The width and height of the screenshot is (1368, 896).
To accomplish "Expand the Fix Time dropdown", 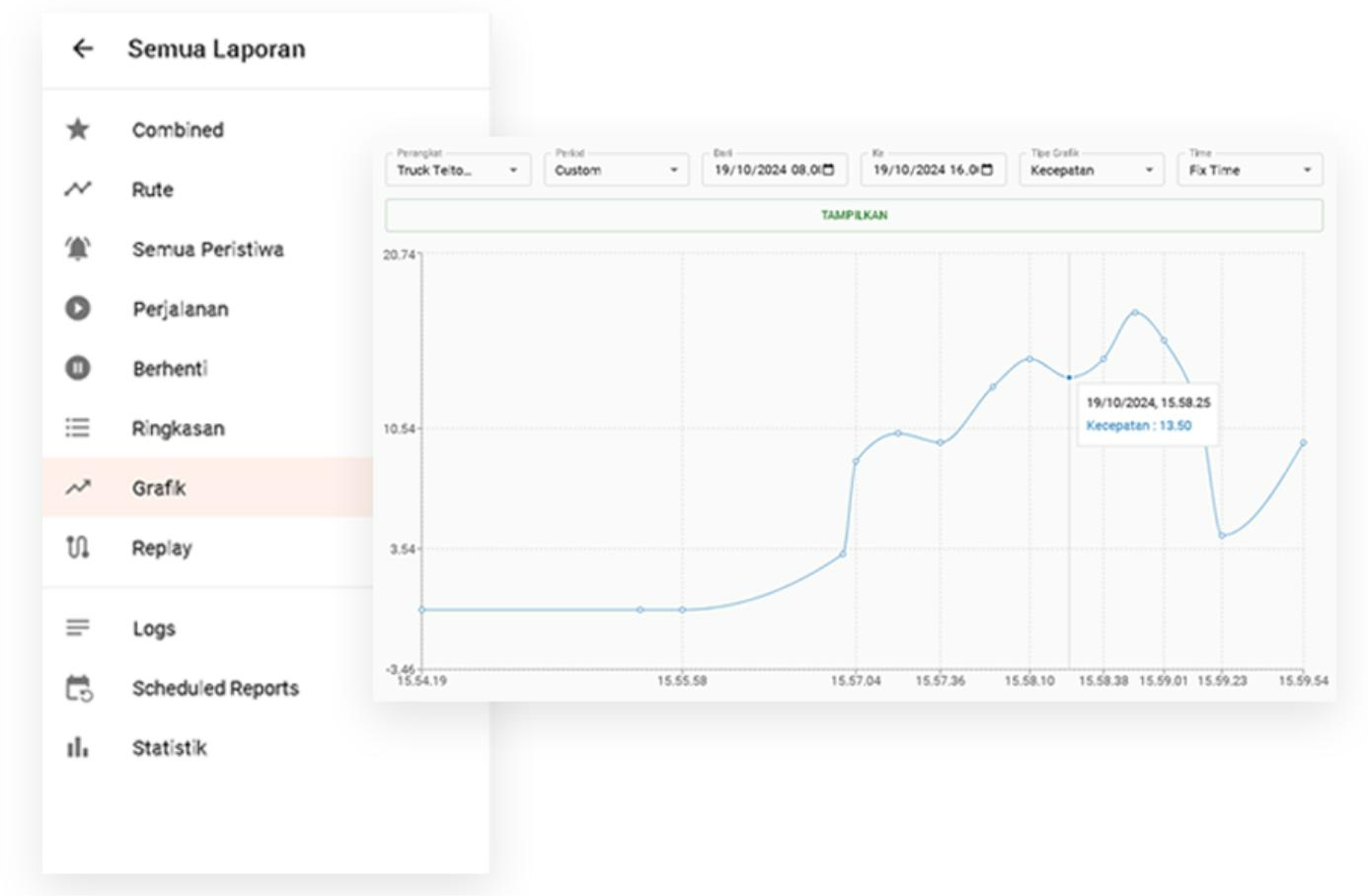I will point(1249,170).
